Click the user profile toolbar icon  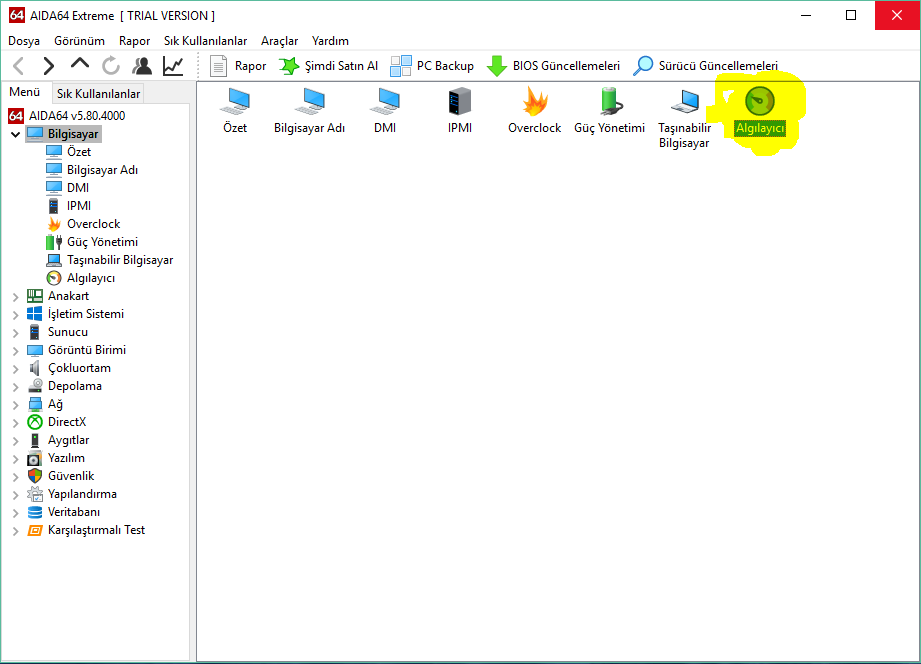pos(142,66)
